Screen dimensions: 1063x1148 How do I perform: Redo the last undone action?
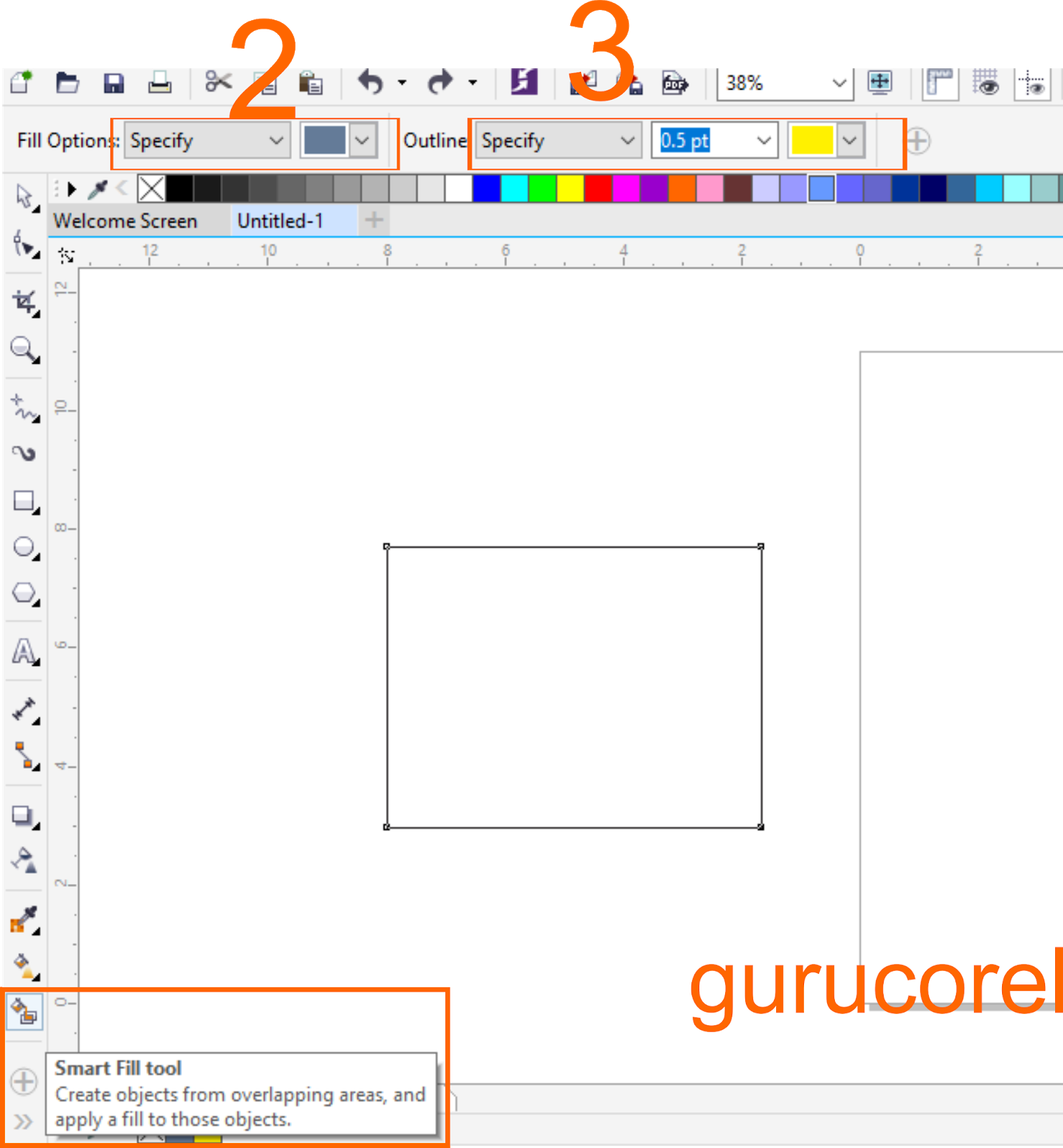(440, 83)
